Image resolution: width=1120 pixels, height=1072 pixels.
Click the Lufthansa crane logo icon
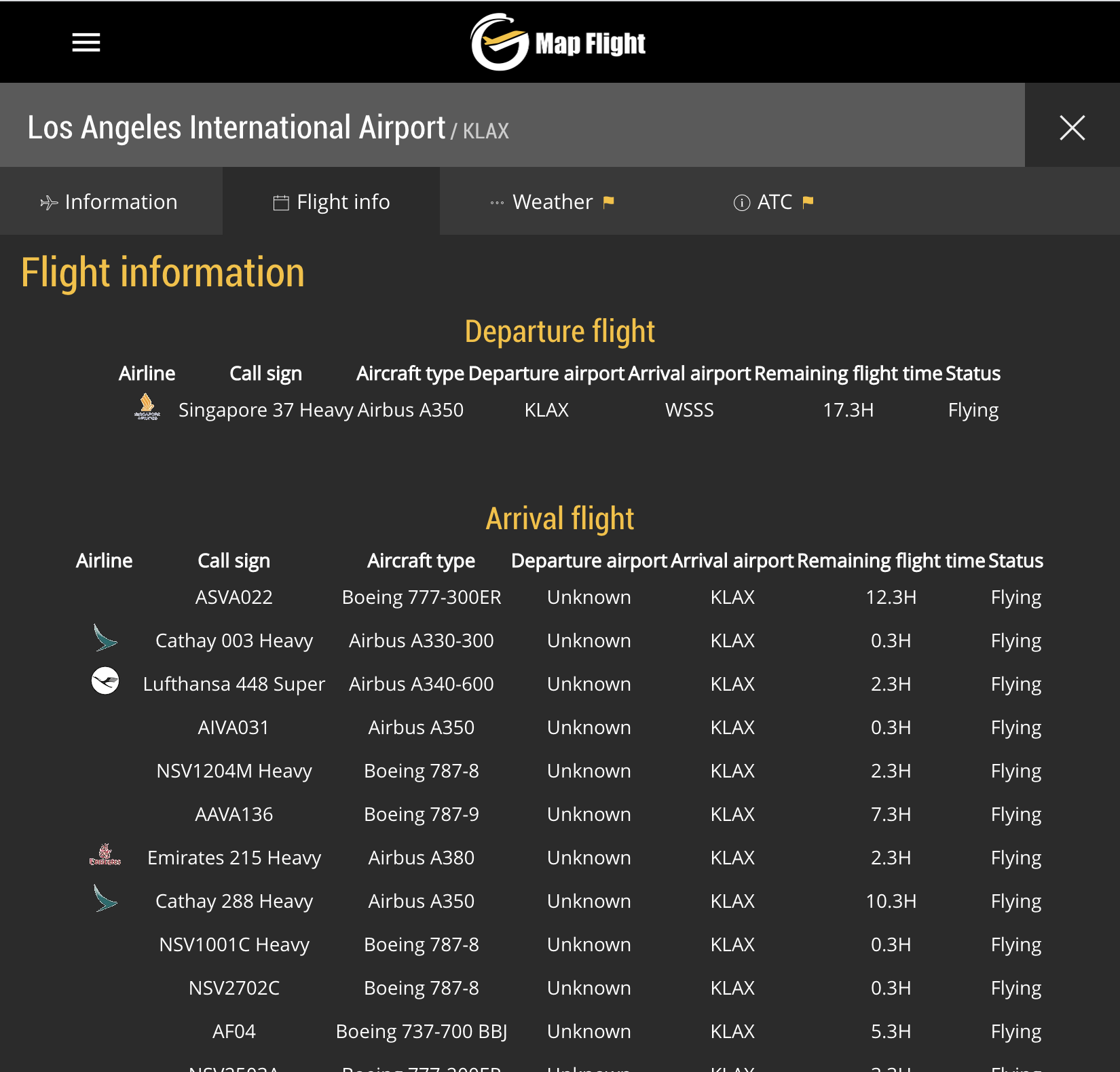[x=105, y=681]
